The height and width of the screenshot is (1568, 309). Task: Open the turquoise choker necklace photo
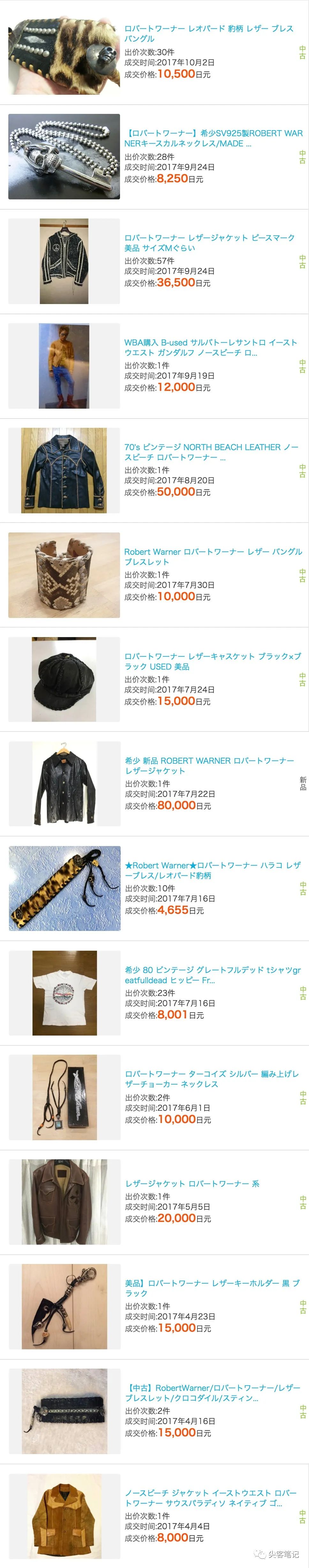[x=64, y=1097]
